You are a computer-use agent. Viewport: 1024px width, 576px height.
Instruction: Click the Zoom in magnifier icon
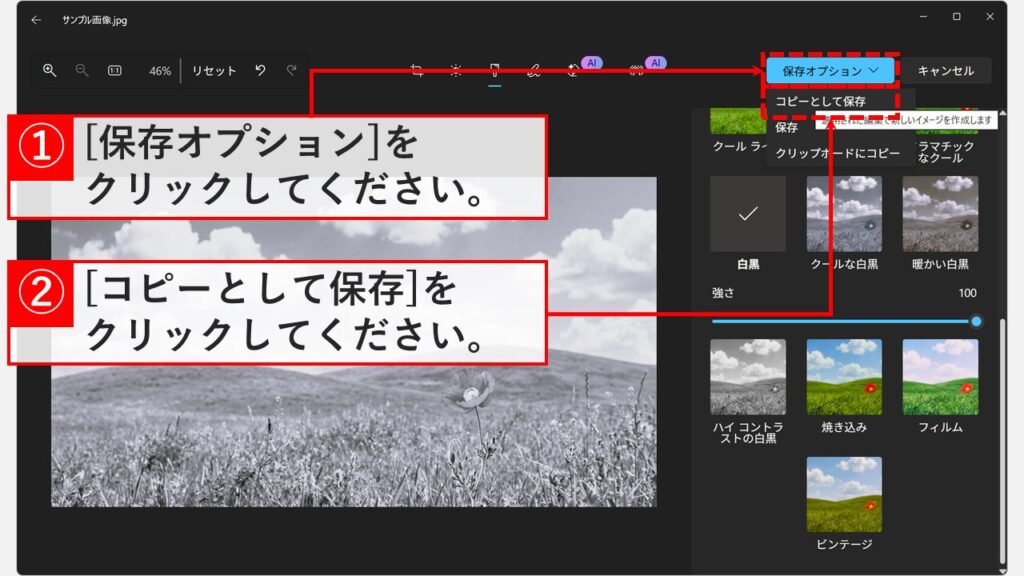[51, 70]
